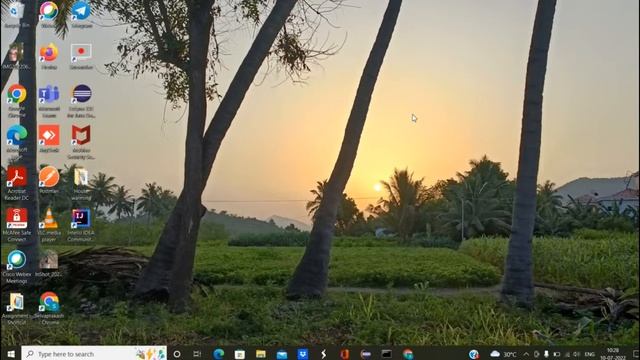The image size is (640, 360).
Task: Open the Eclipse icon on the taskbar
Action: [366, 354]
